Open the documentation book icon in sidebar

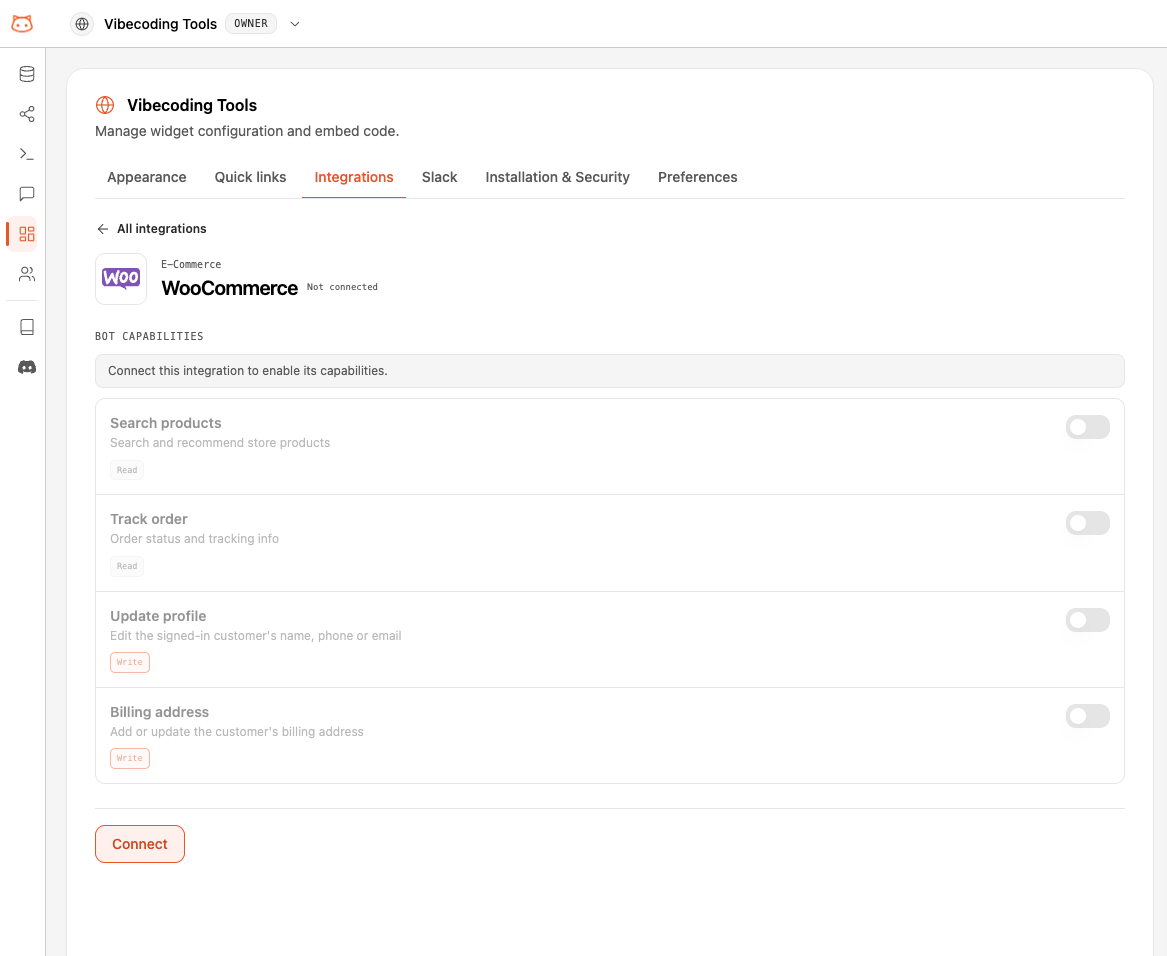(27, 327)
